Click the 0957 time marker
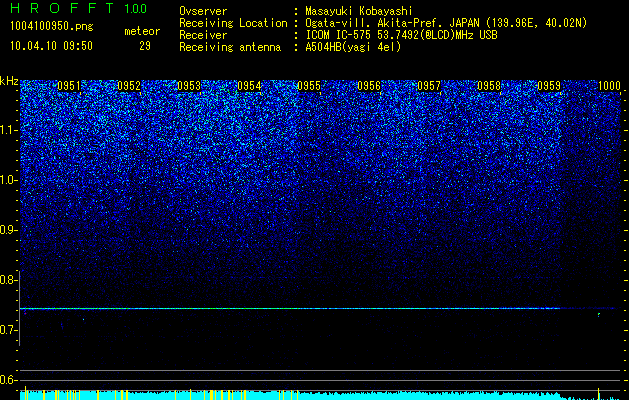 click(429, 86)
